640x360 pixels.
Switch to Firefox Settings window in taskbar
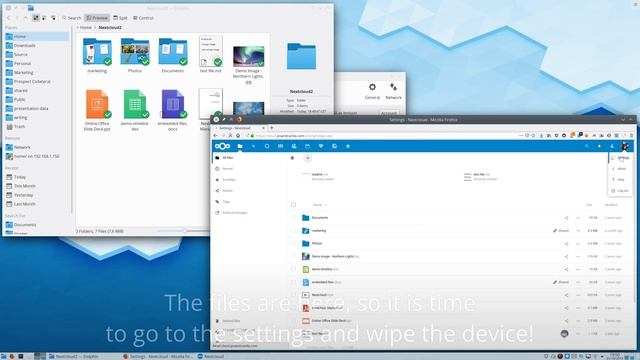pyautogui.click(x=159, y=356)
